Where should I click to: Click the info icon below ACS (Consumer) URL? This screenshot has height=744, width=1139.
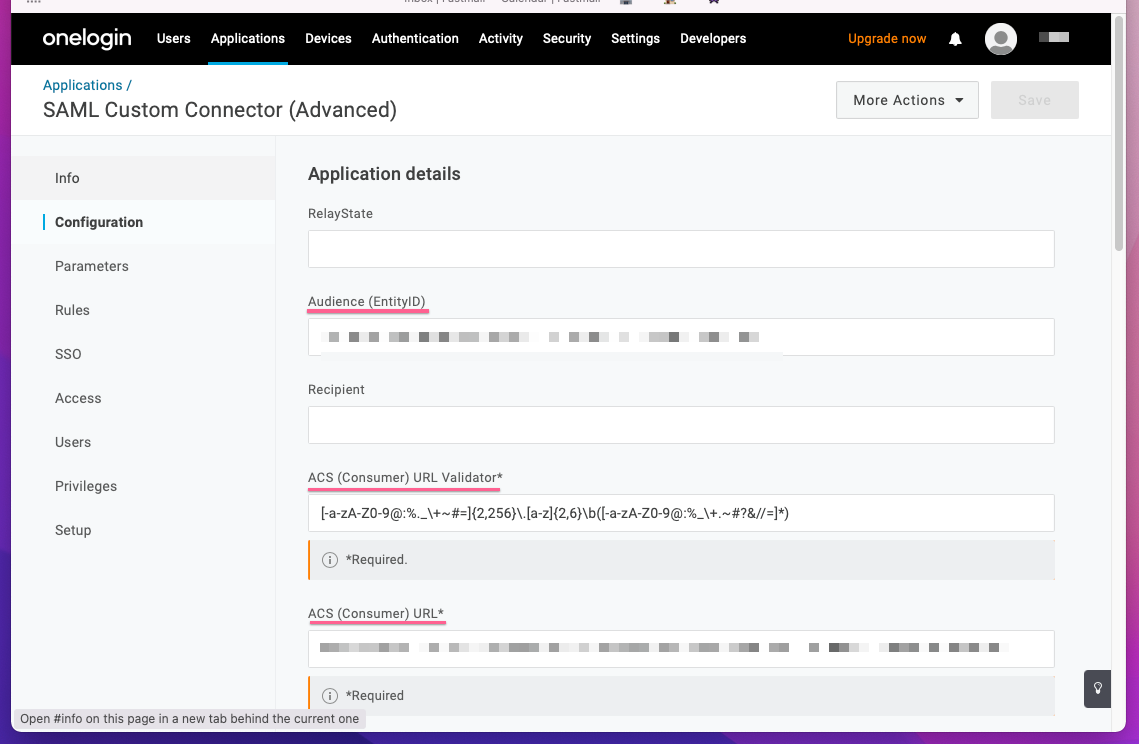tap(330, 696)
